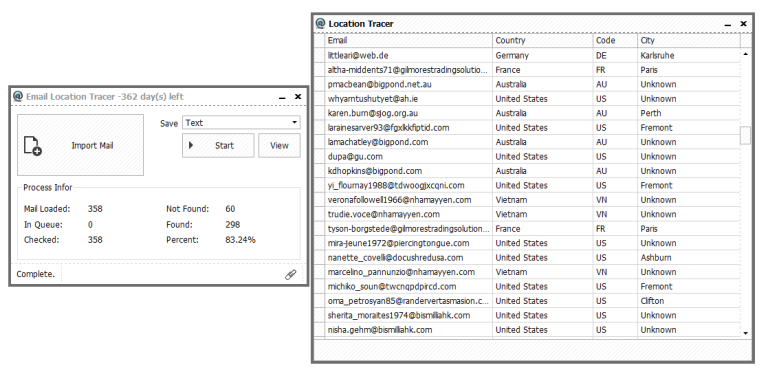
Task: Click the scrollbar down arrow in Location Tracer
Action: click(x=745, y=333)
